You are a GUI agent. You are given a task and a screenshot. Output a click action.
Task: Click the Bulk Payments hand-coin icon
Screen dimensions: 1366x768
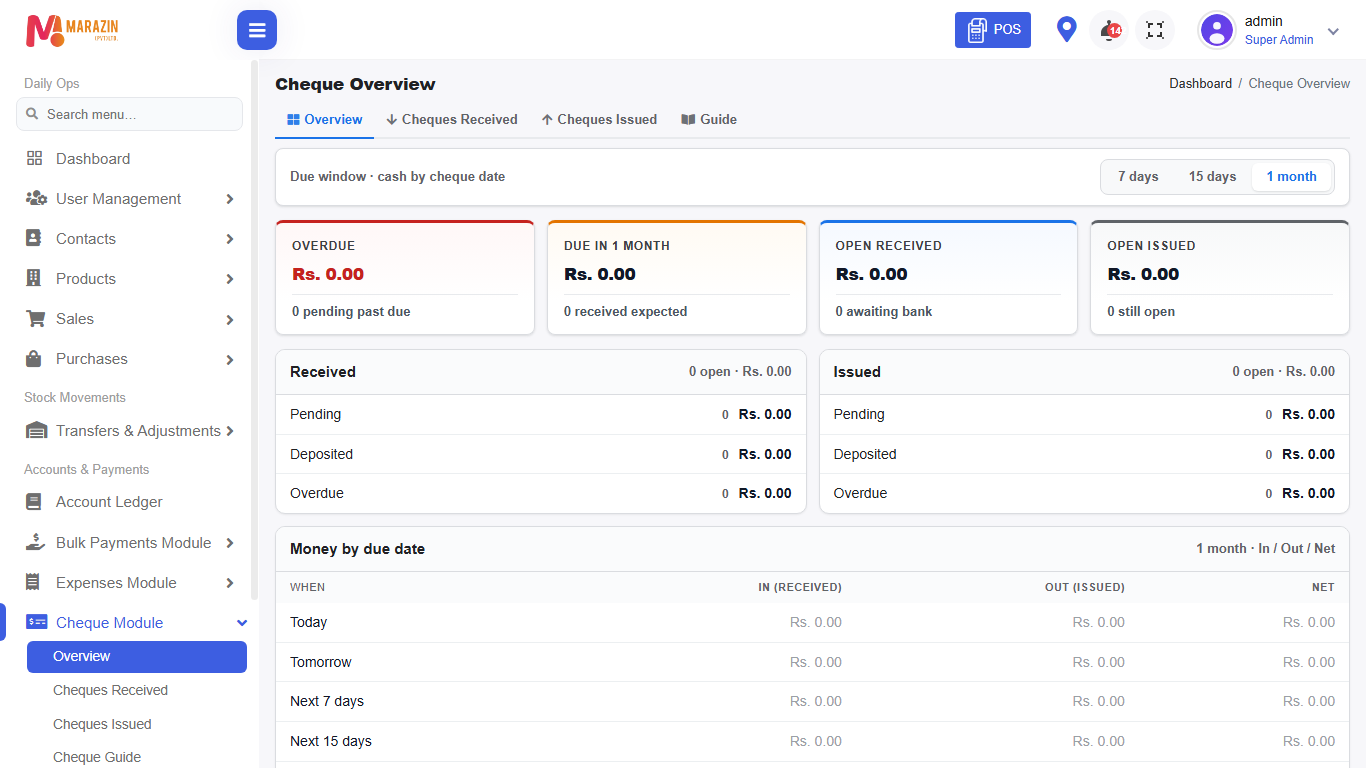[36, 543]
